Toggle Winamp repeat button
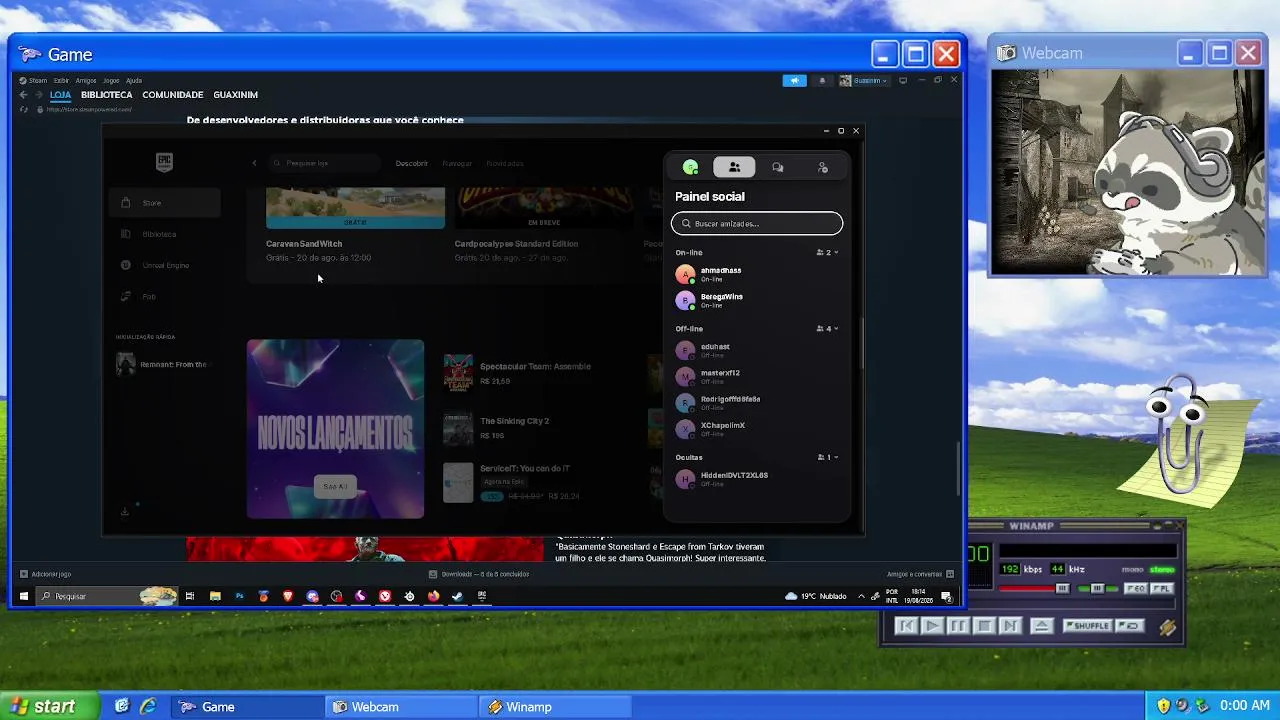The height and width of the screenshot is (720, 1280). 1130,626
